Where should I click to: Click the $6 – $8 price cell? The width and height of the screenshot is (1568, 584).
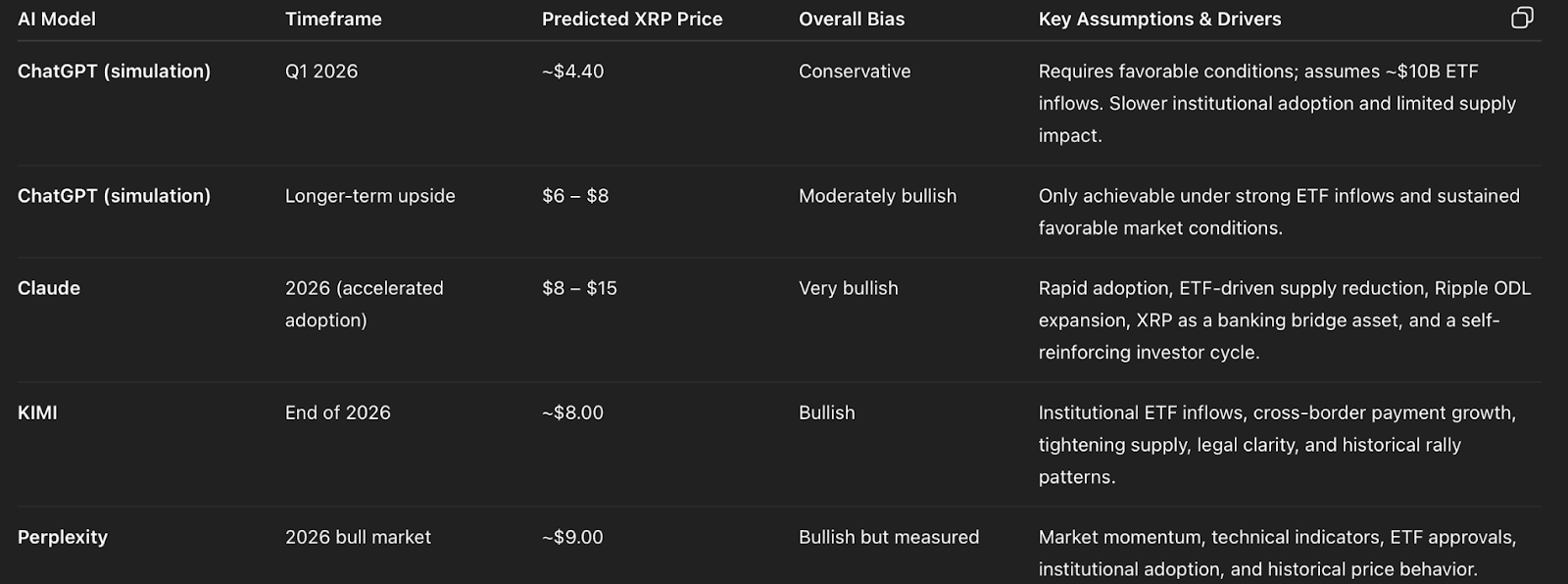575,195
